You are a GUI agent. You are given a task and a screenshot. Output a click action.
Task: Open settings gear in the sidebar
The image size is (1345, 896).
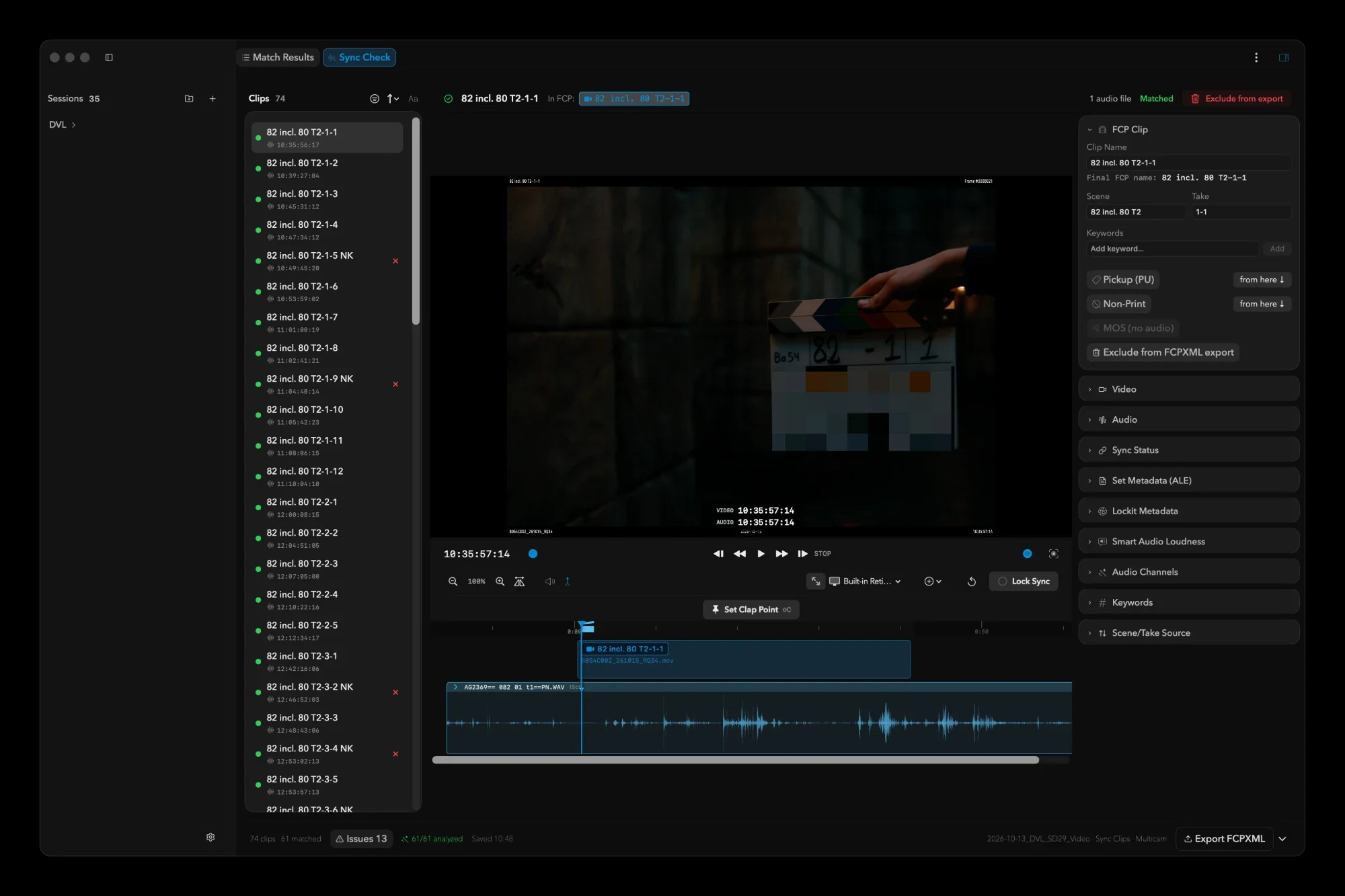(210, 838)
